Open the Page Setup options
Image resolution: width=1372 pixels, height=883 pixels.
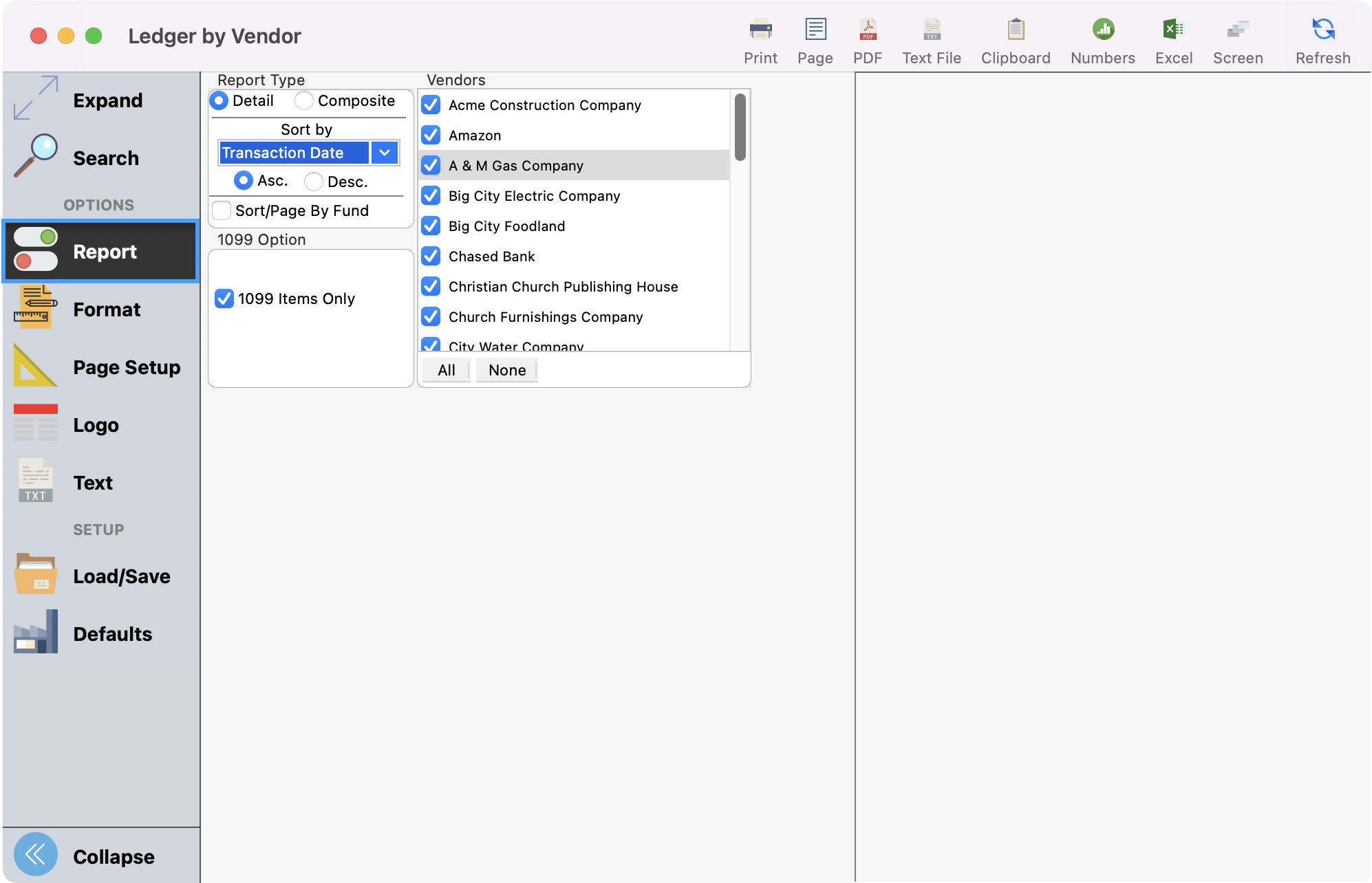tap(127, 367)
